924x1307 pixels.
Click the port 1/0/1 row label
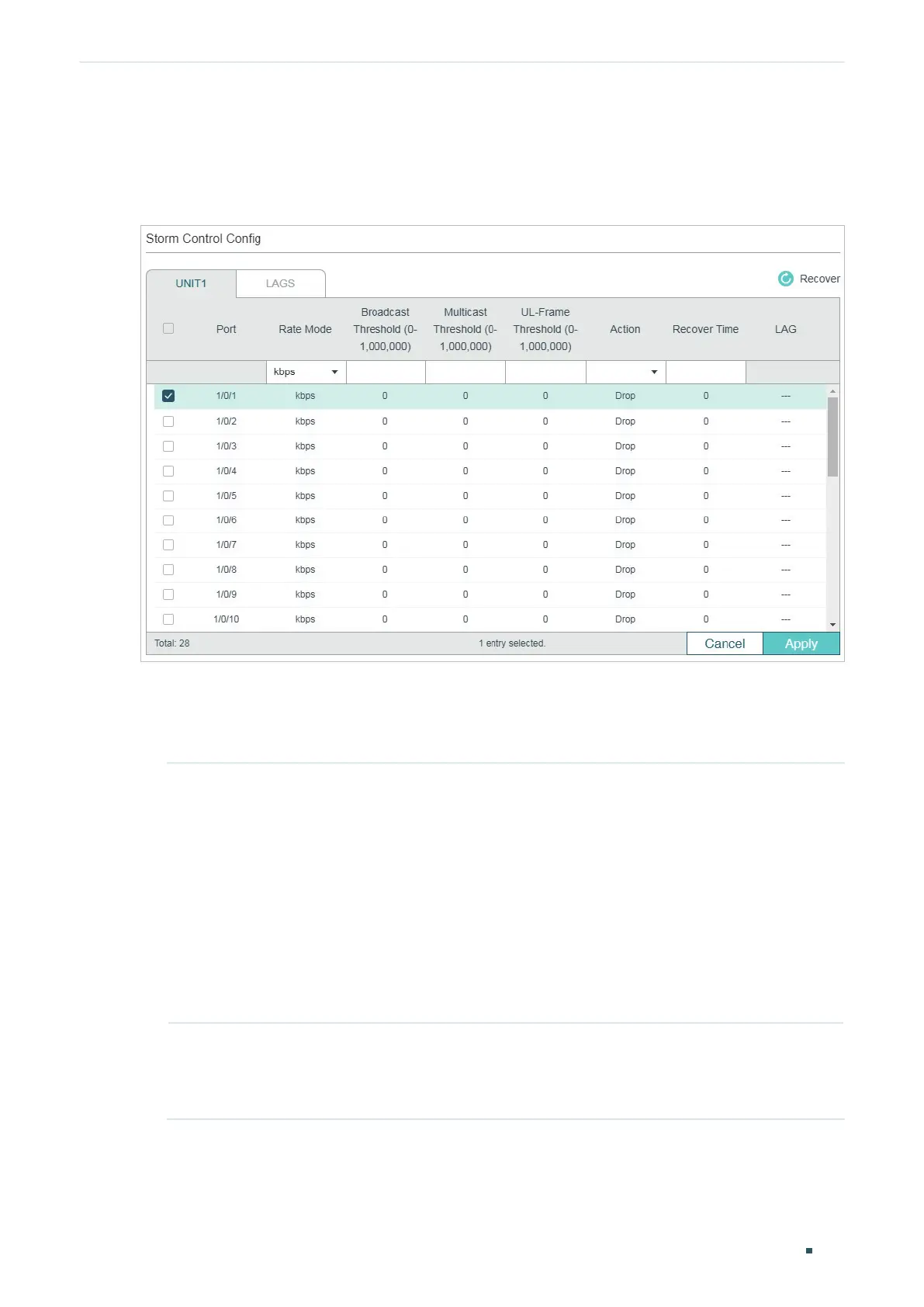click(227, 396)
